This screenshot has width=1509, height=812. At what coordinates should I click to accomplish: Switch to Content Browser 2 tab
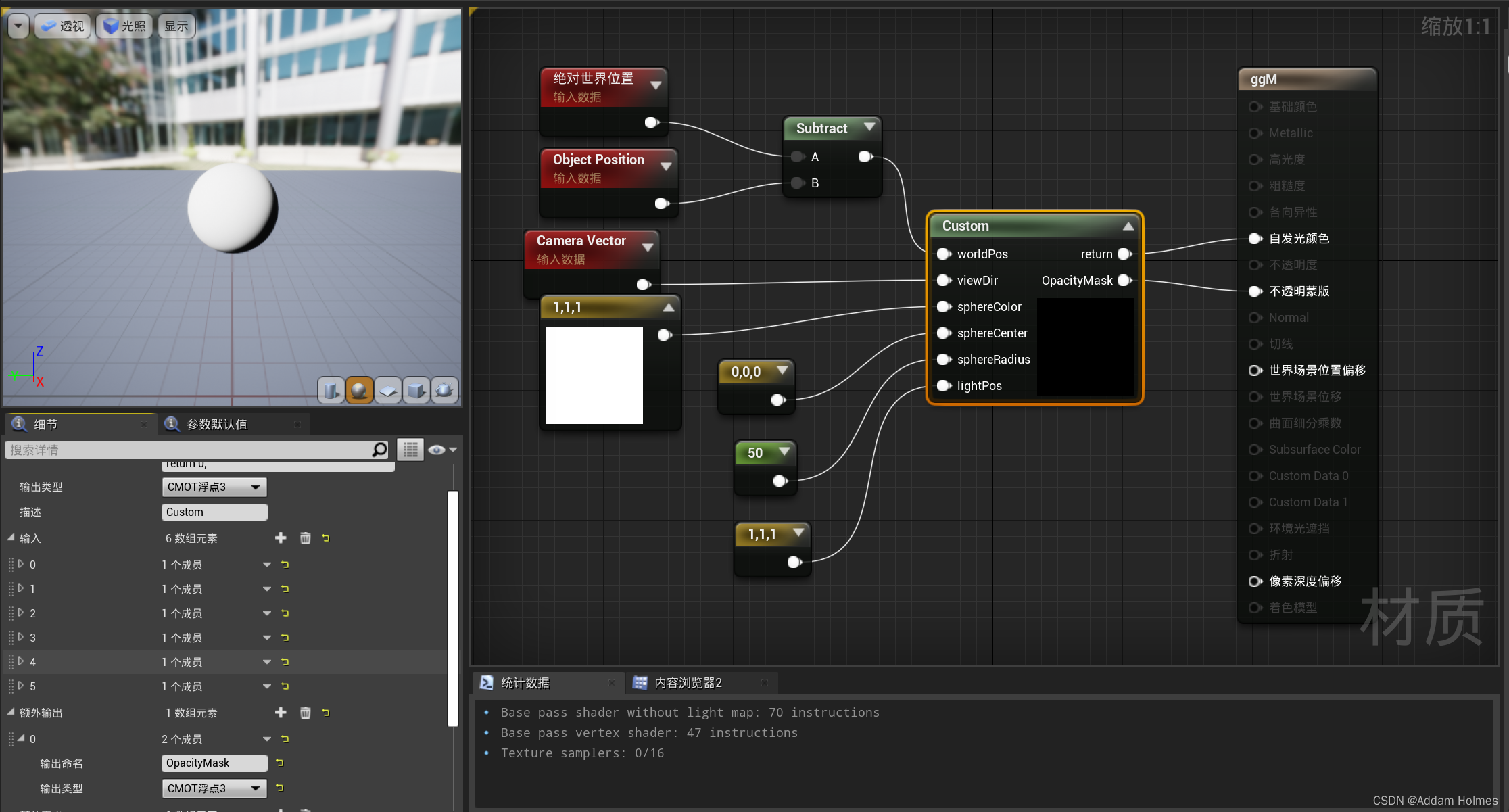pos(687,683)
